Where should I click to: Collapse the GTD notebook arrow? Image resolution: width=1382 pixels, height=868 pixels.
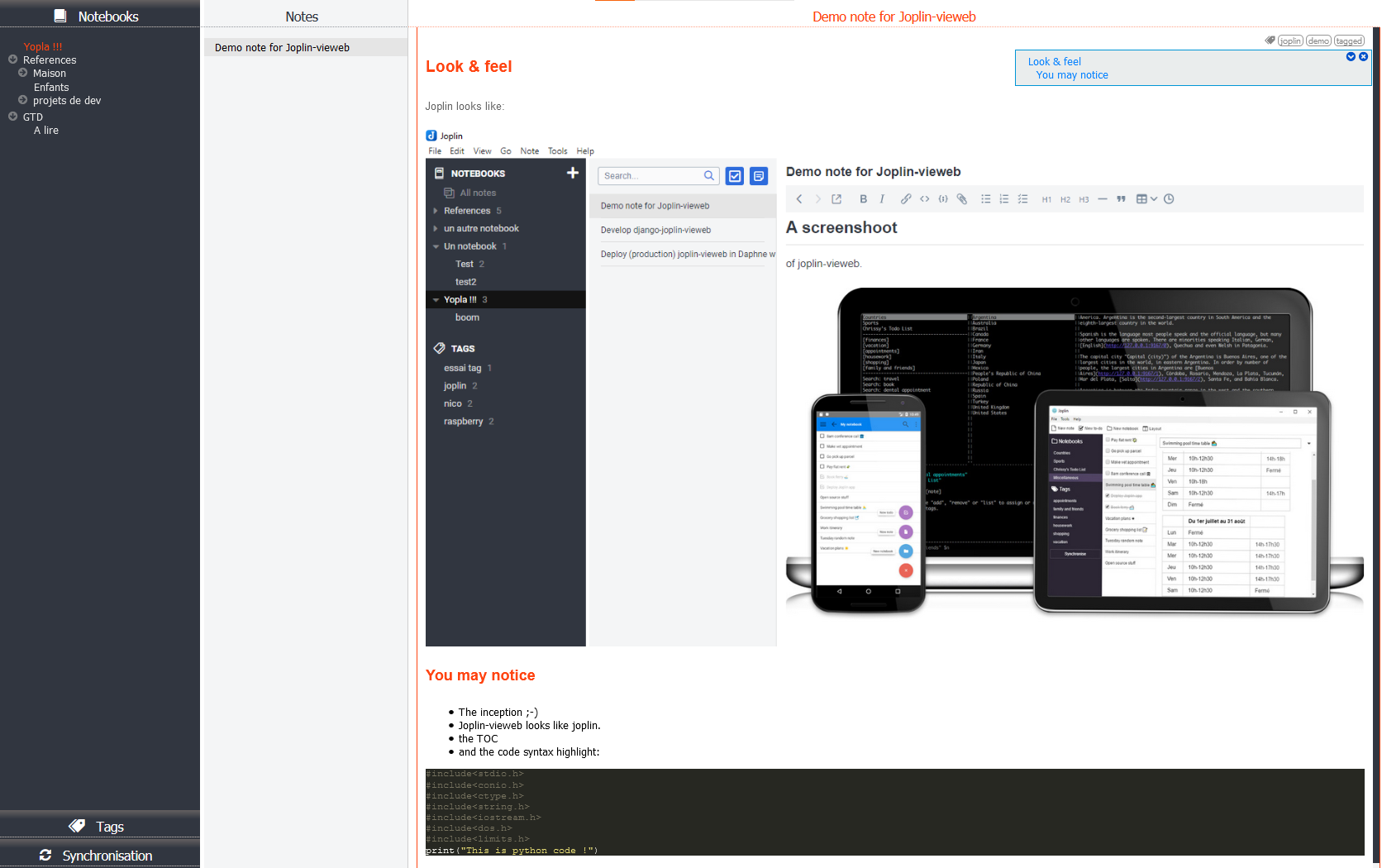12,117
